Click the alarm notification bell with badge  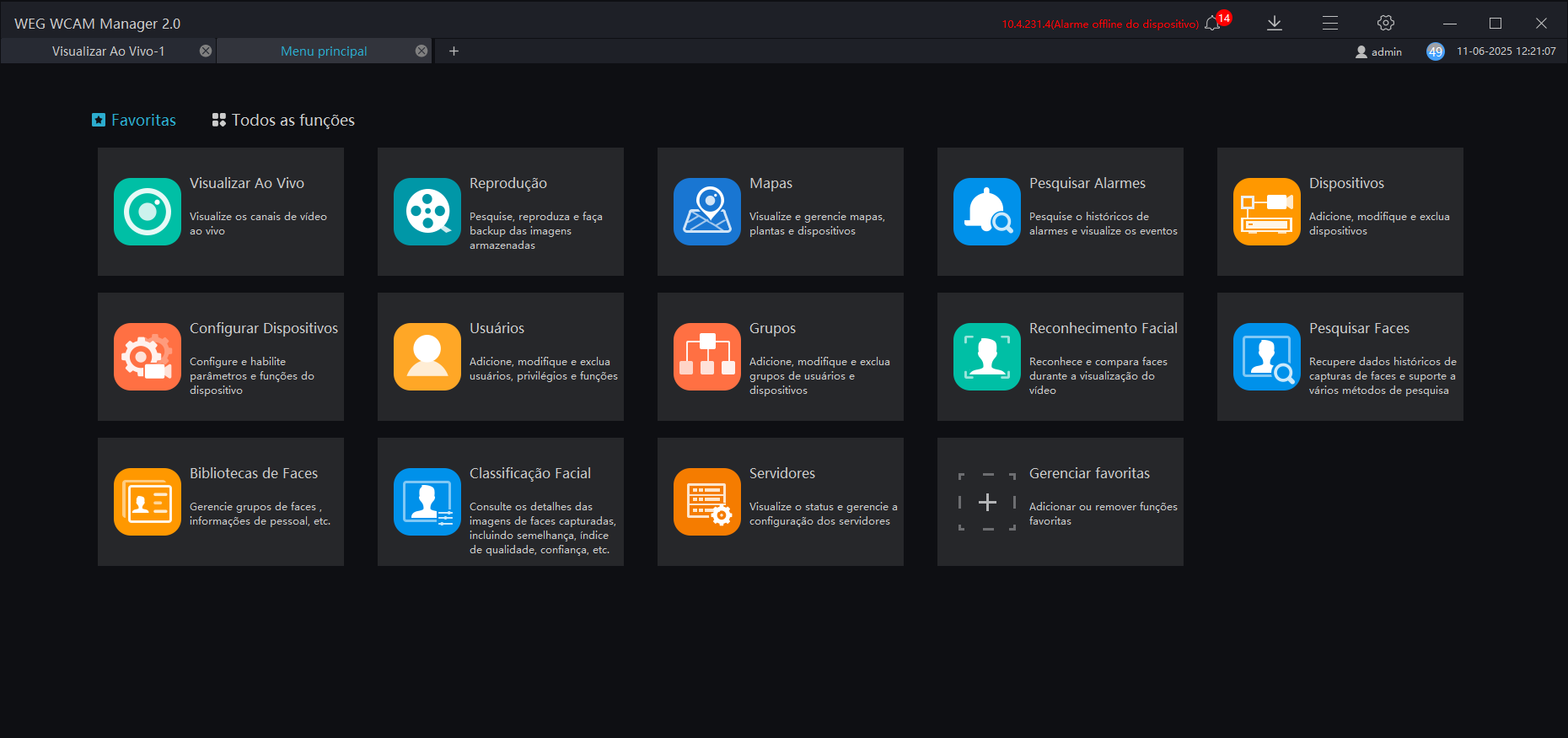click(x=1215, y=23)
